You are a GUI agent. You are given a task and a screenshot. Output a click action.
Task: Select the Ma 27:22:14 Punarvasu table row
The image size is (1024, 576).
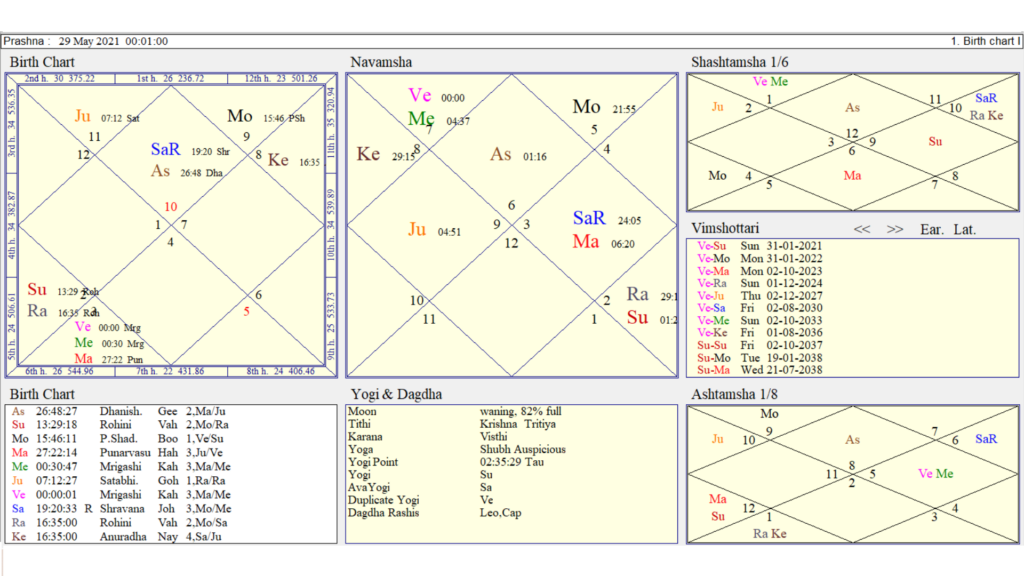118,453
